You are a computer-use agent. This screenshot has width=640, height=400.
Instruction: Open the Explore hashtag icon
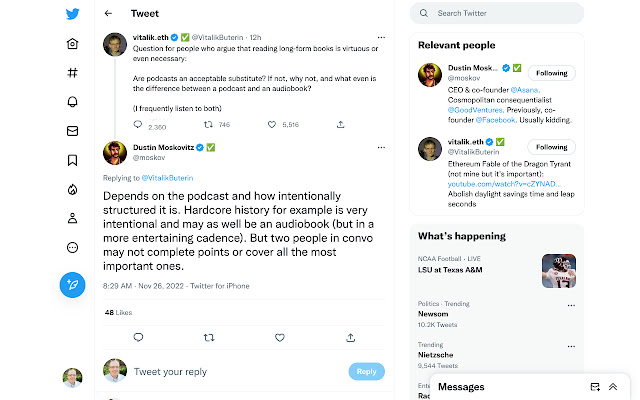(x=72, y=73)
